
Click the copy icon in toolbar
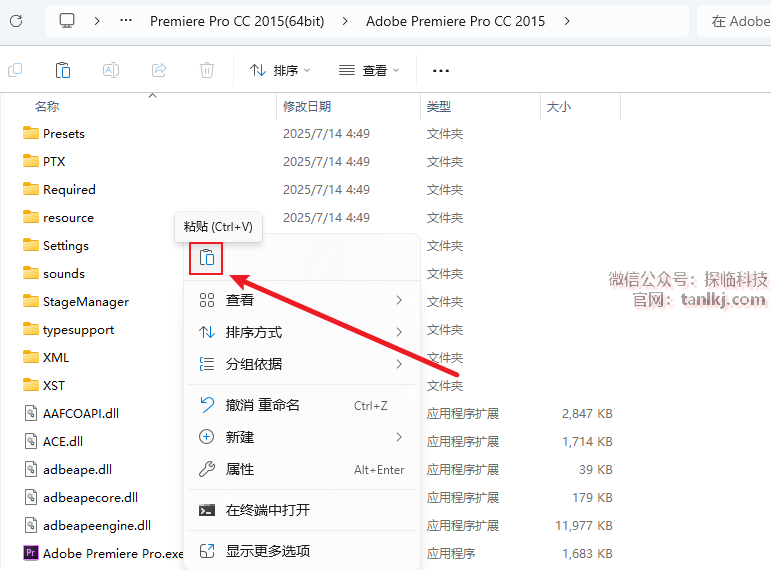pyautogui.click(x=15, y=70)
